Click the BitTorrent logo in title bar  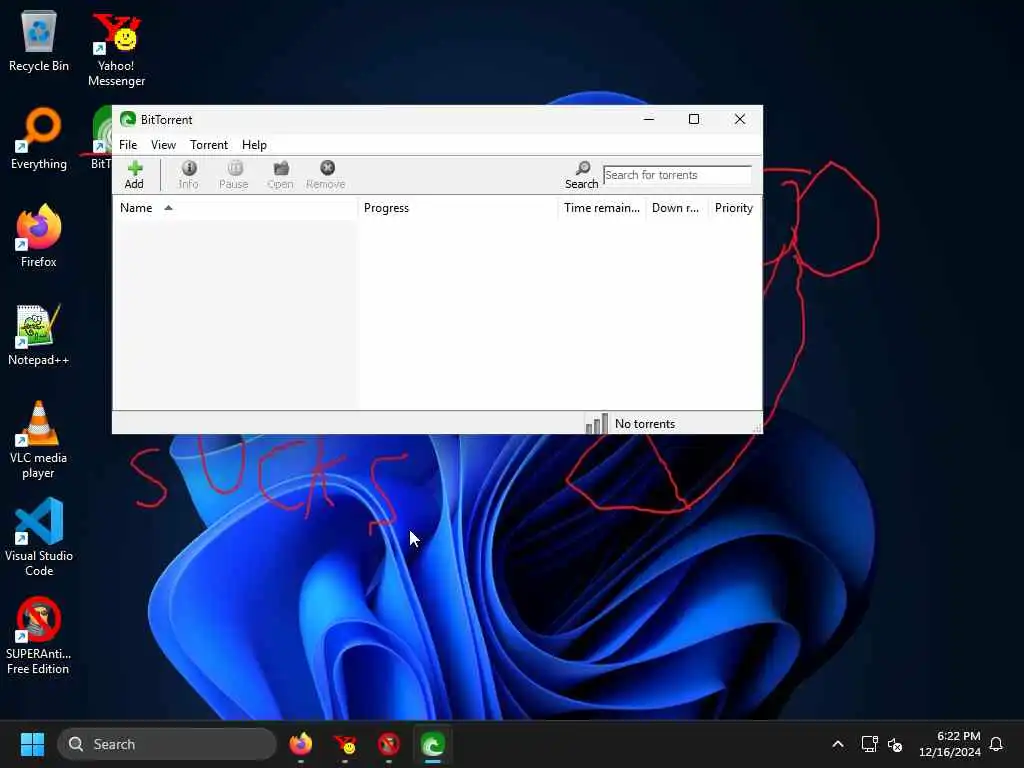pyautogui.click(x=128, y=119)
